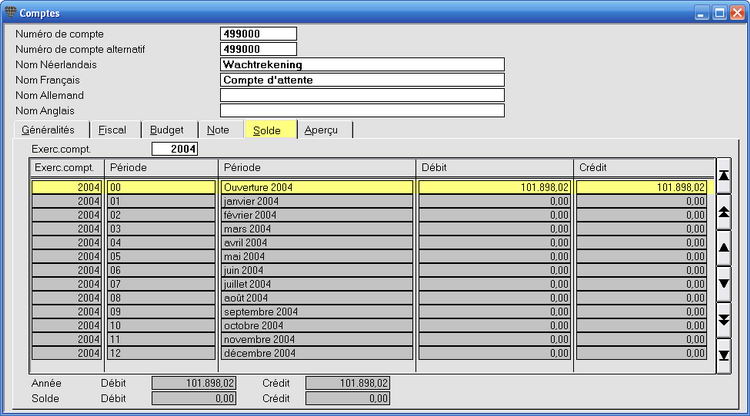
Task: Click the Année Débit total field
Action: click(x=194, y=383)
